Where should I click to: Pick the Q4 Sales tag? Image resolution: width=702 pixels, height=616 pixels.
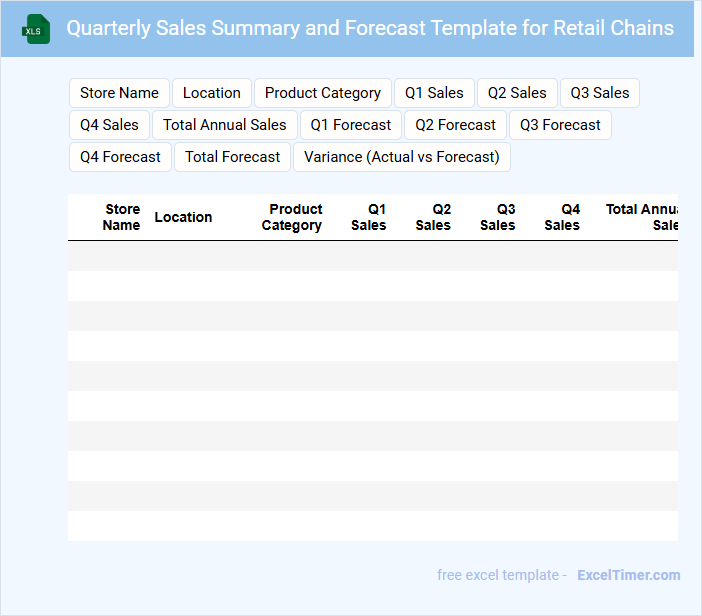[x=109, y=125]
